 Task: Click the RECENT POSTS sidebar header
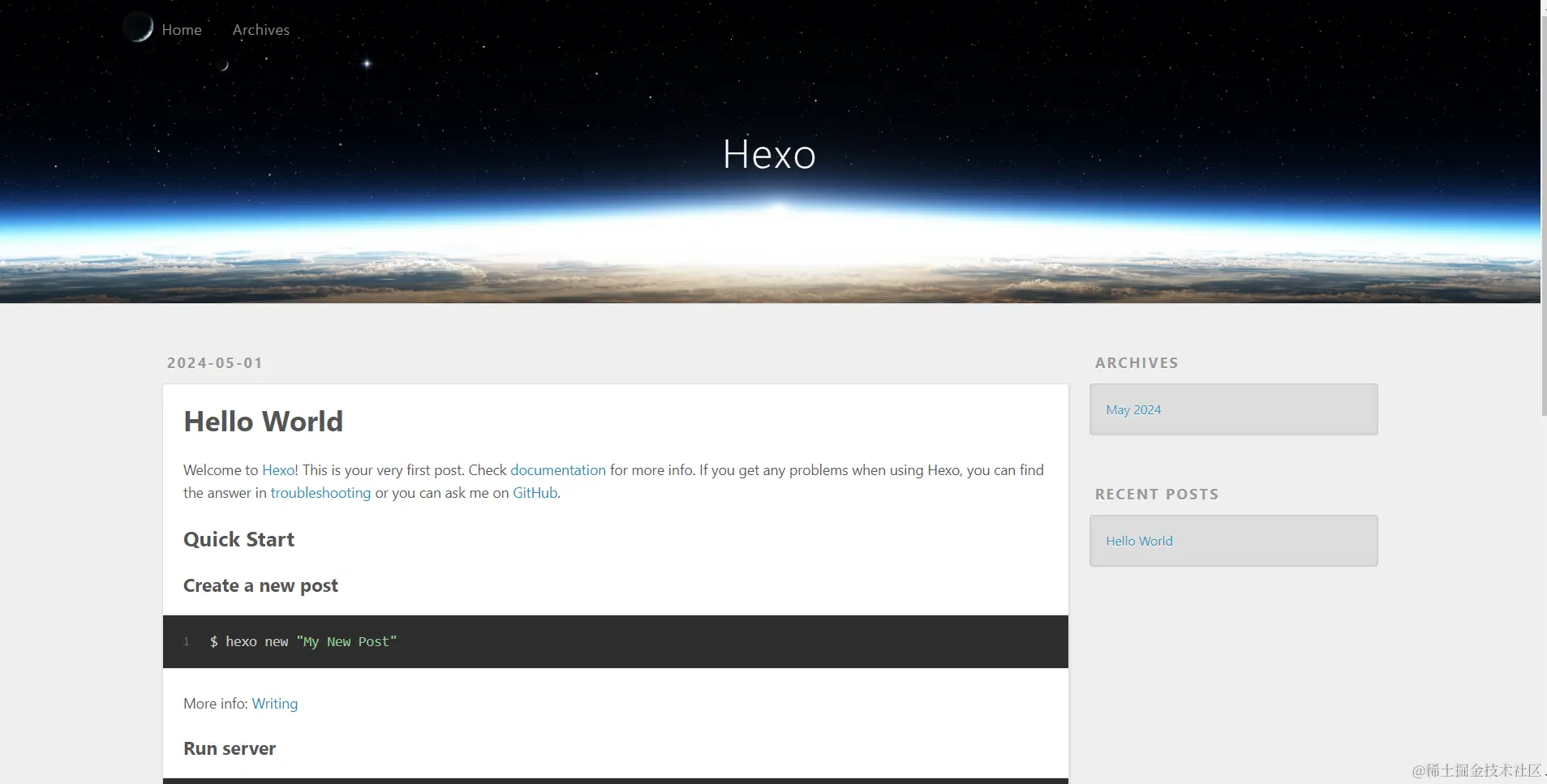(1156, 494)
